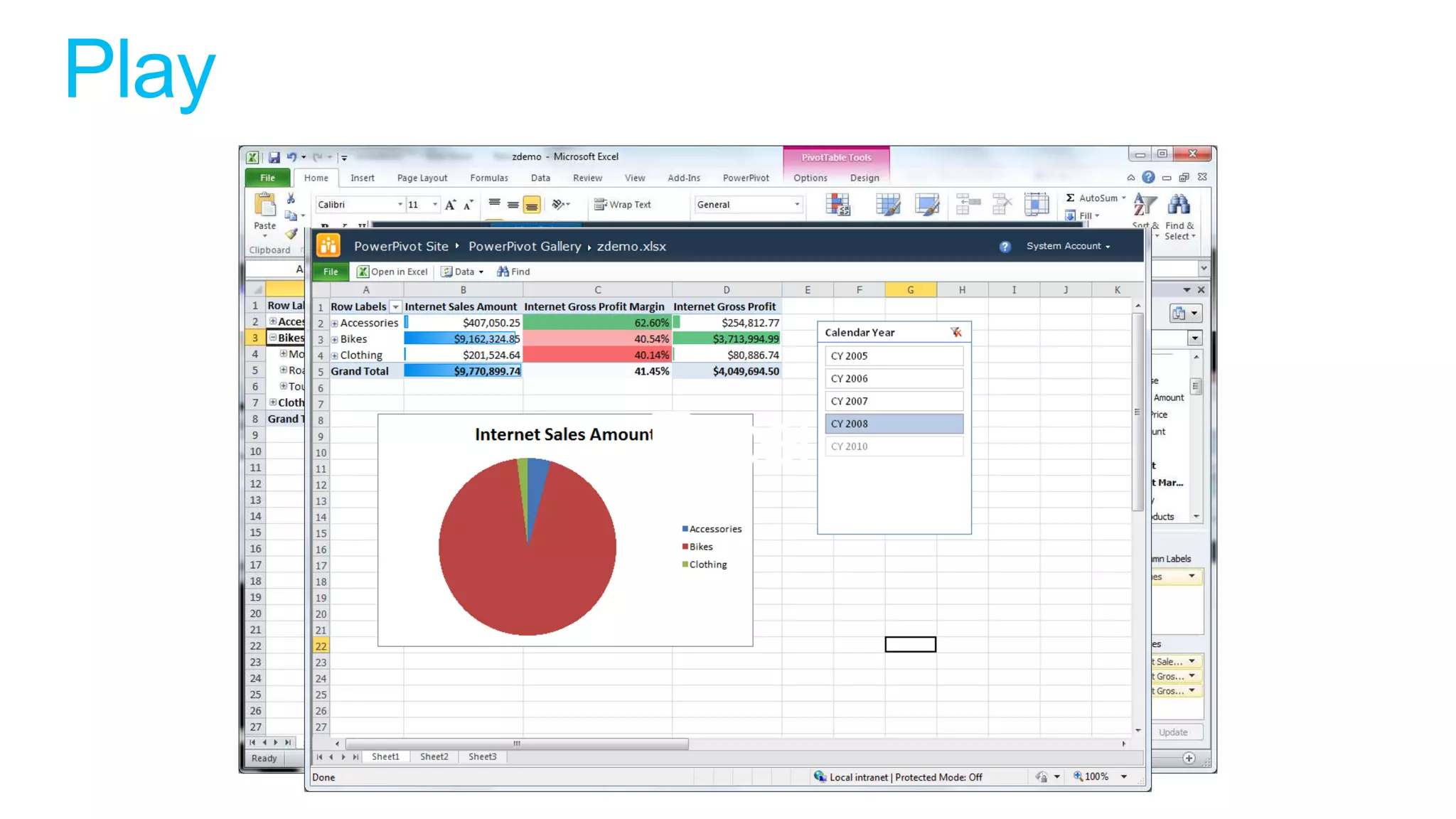Image resolution: width=1456 pixels, height=819 pixels.
Task: Expand the Accessories row group
Action: pos(335,323)
